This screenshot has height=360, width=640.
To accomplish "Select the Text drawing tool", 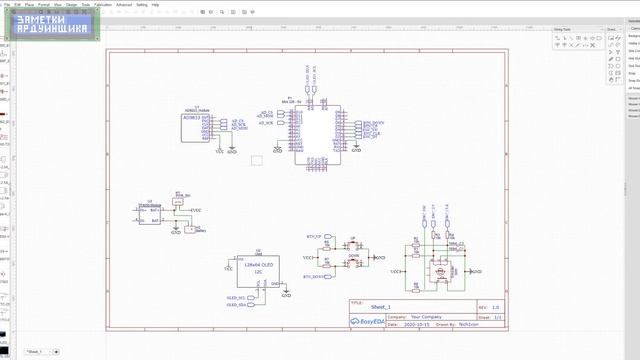I will pyautogui.click(x=618, y=52).
